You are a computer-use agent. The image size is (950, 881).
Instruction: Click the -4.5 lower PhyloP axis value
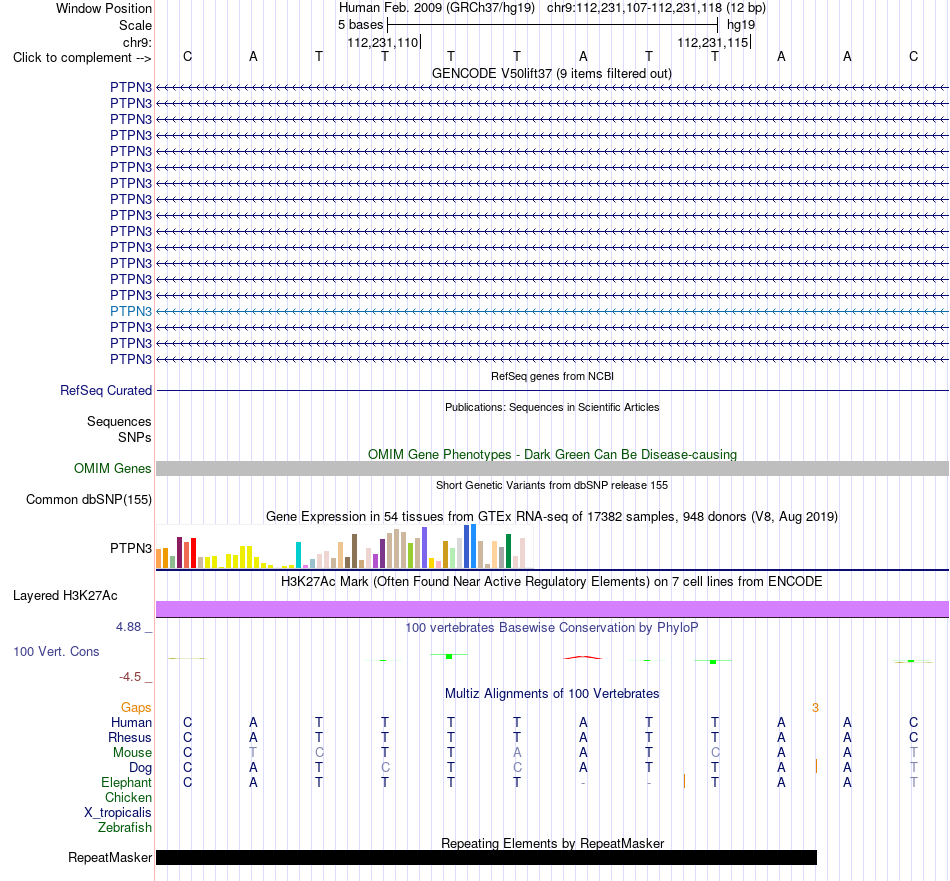click(x=130, y=677)
